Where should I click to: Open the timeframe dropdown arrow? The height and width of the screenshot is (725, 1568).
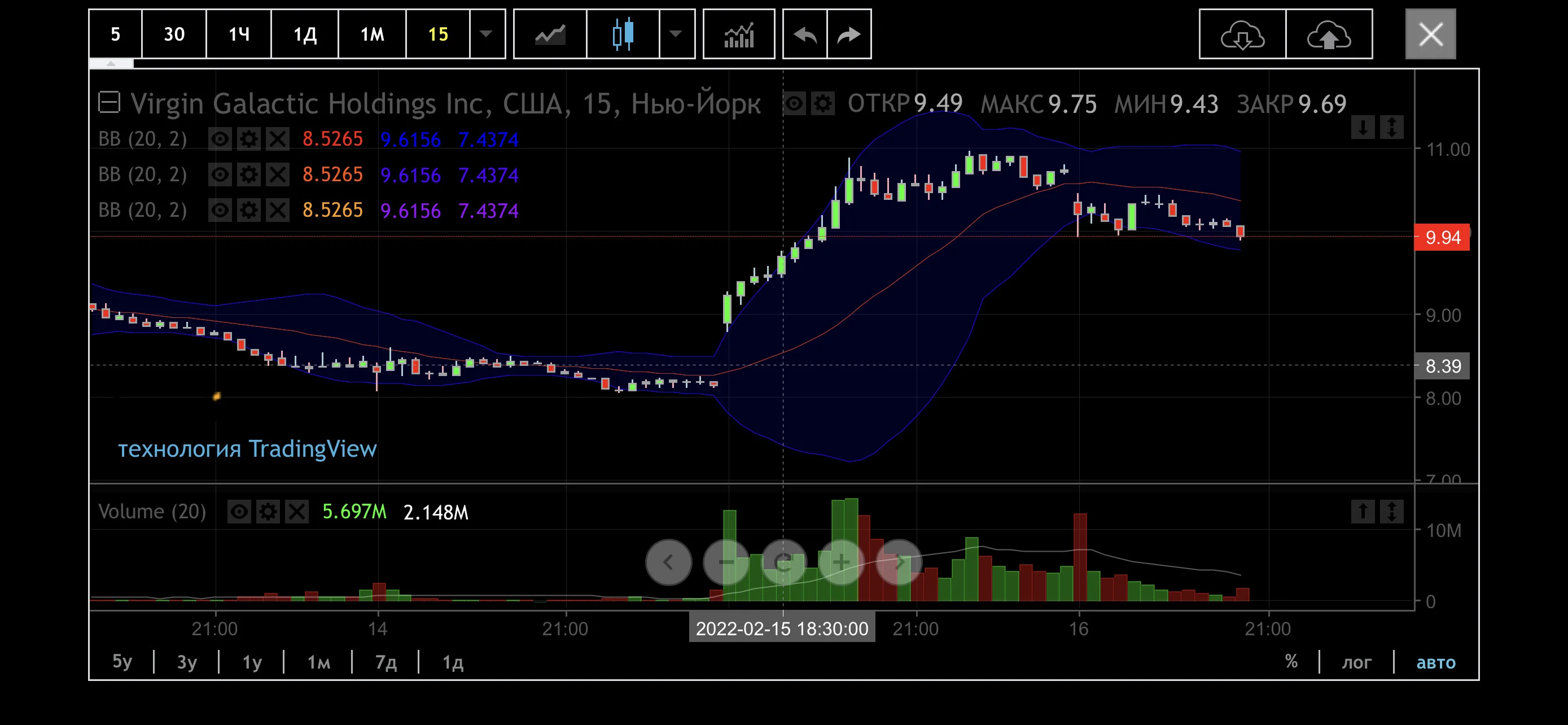click(x=487, y=34)
